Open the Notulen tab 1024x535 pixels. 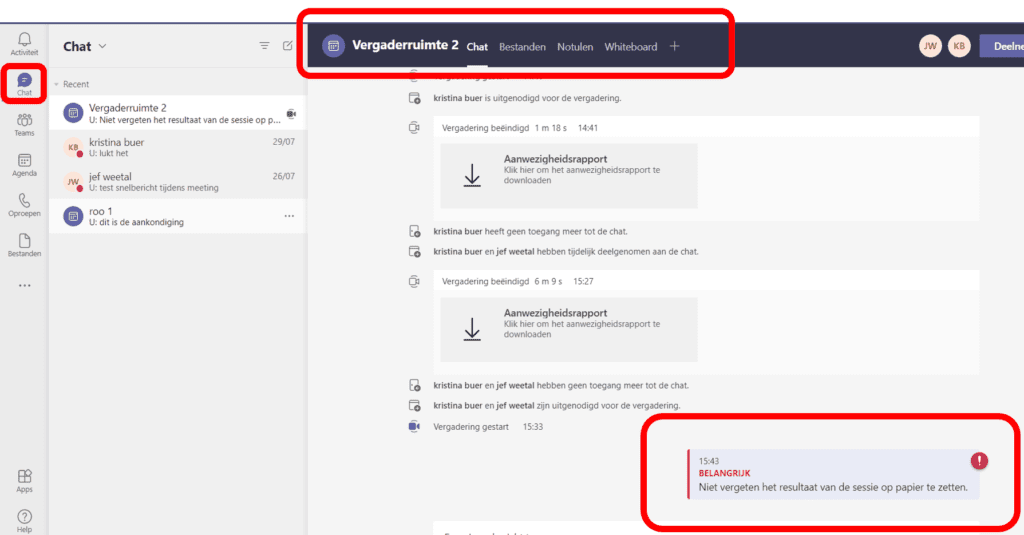pos(575,47)
